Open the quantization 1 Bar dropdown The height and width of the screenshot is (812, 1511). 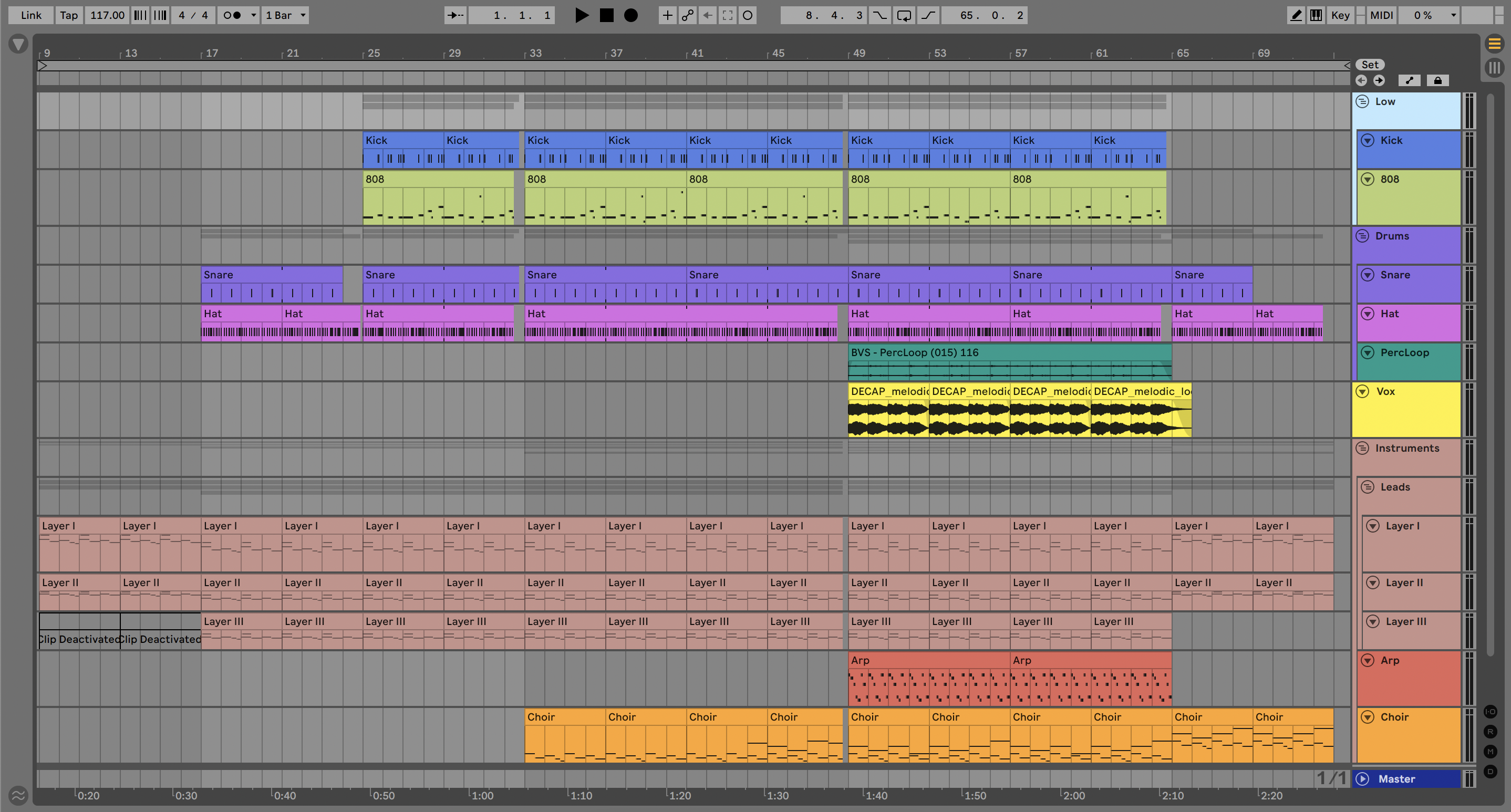(x=286, y=15)
